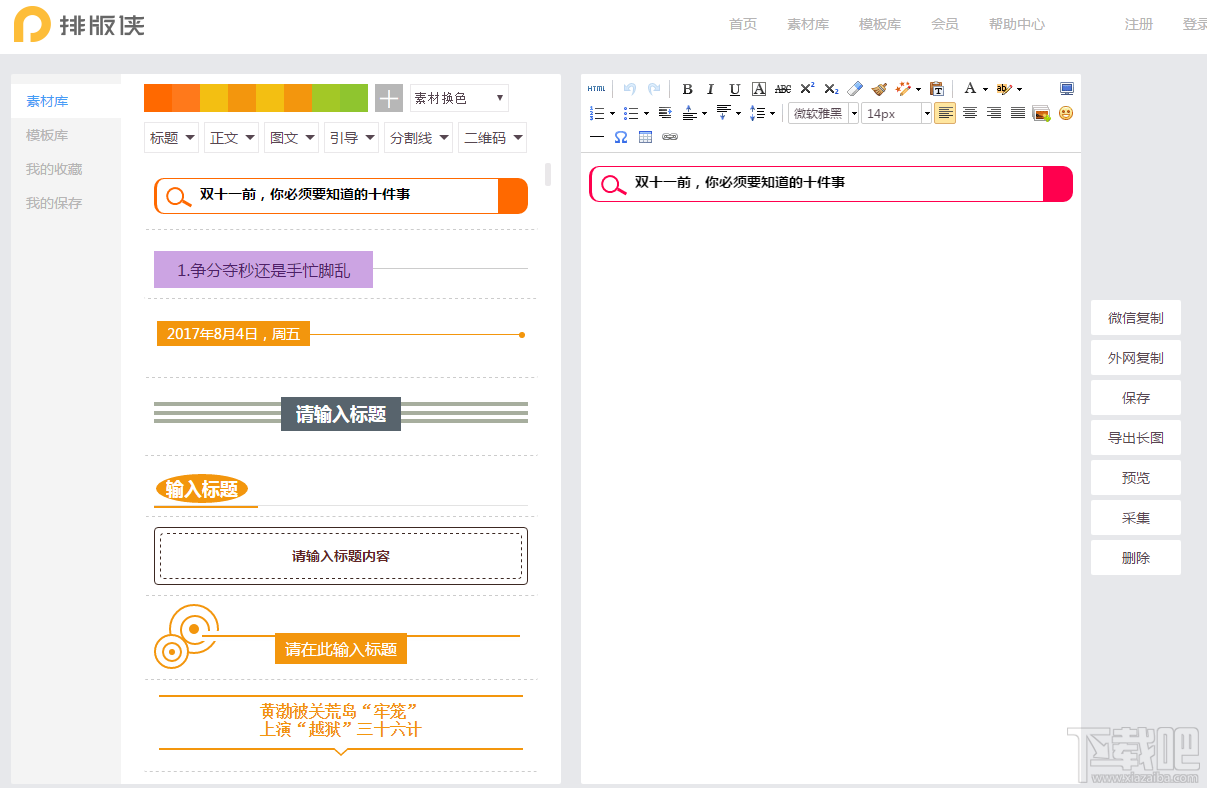Click the 外网复制 button
This screenshot has height=788, width=1207.
pyautogui.click(x=1136, y=358)
